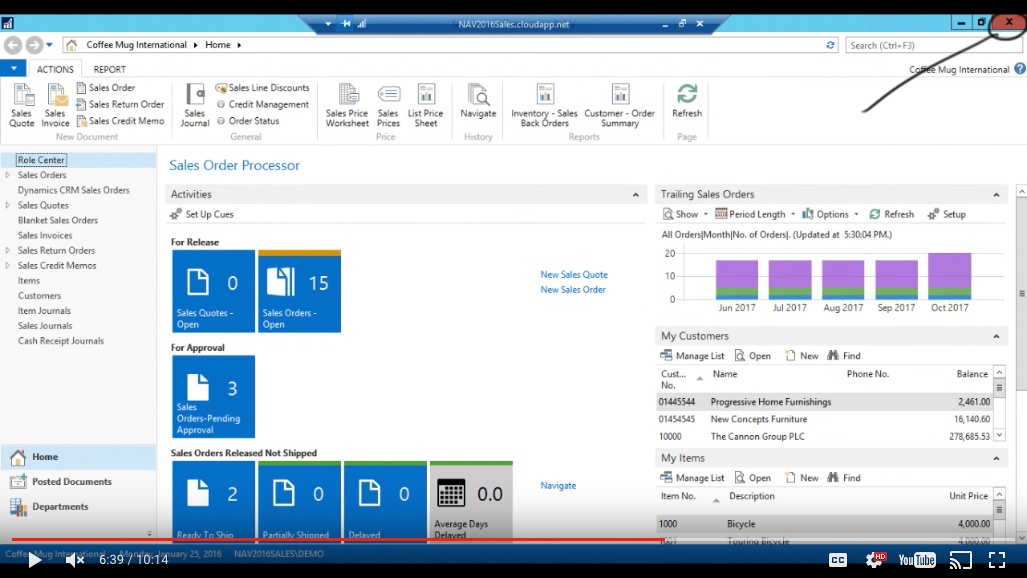Screen dimensions: 1027x578
Task: Create a new Sales Invoice from ribbon
Action: tap(55, 105)
